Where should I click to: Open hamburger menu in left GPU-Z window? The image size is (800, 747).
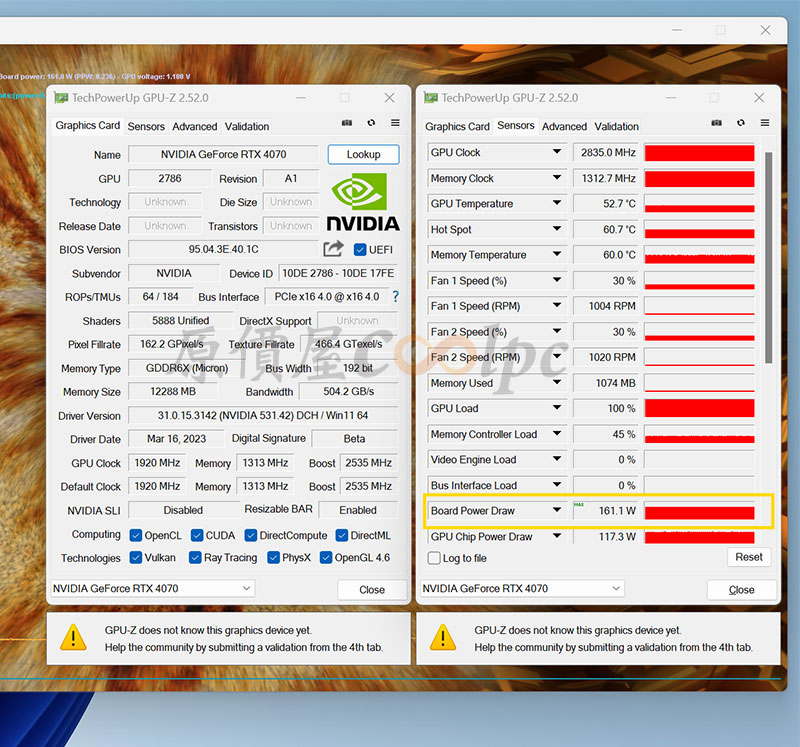395,123
